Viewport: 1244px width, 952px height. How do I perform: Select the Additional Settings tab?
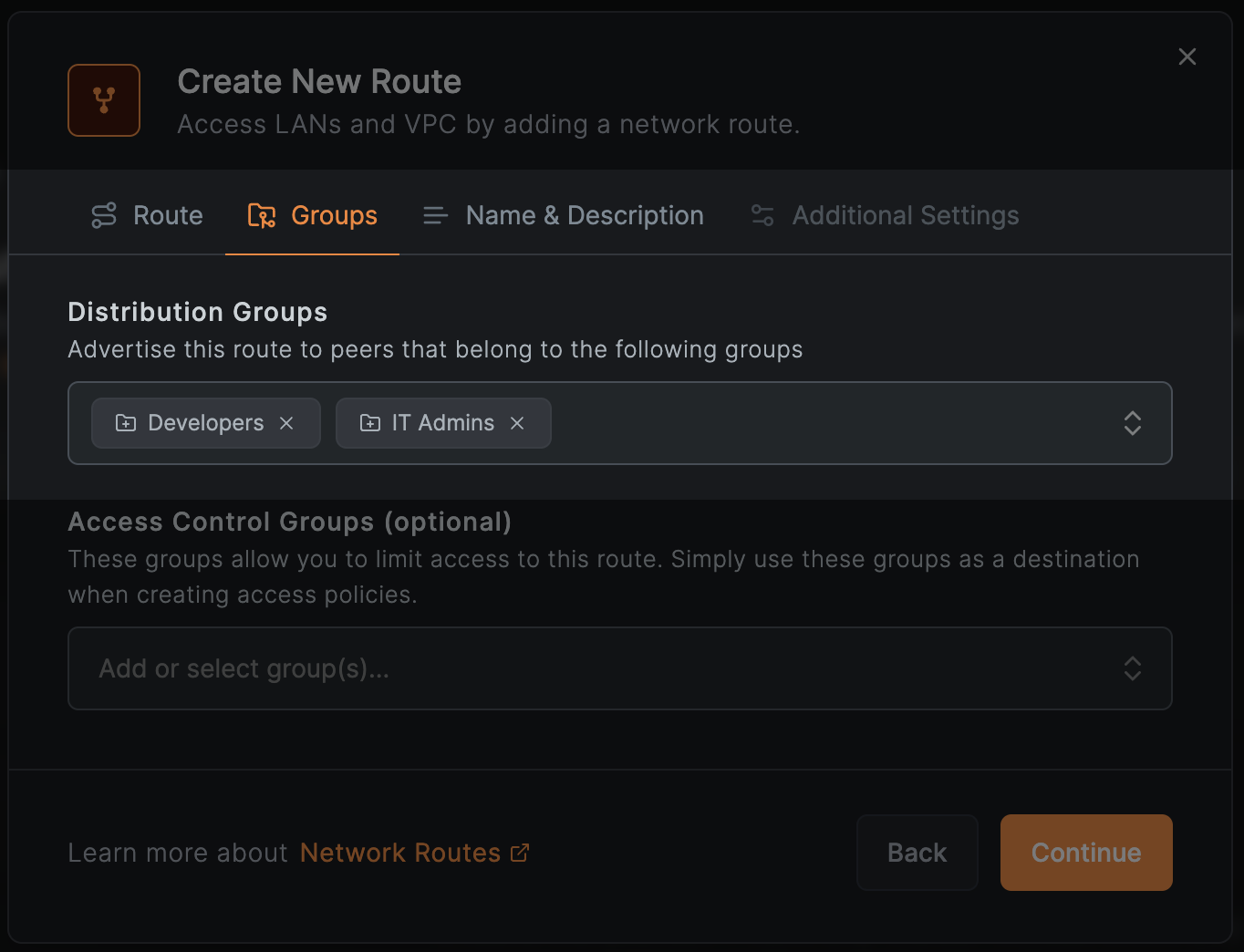pyautogui.click(x=906, y=215)
